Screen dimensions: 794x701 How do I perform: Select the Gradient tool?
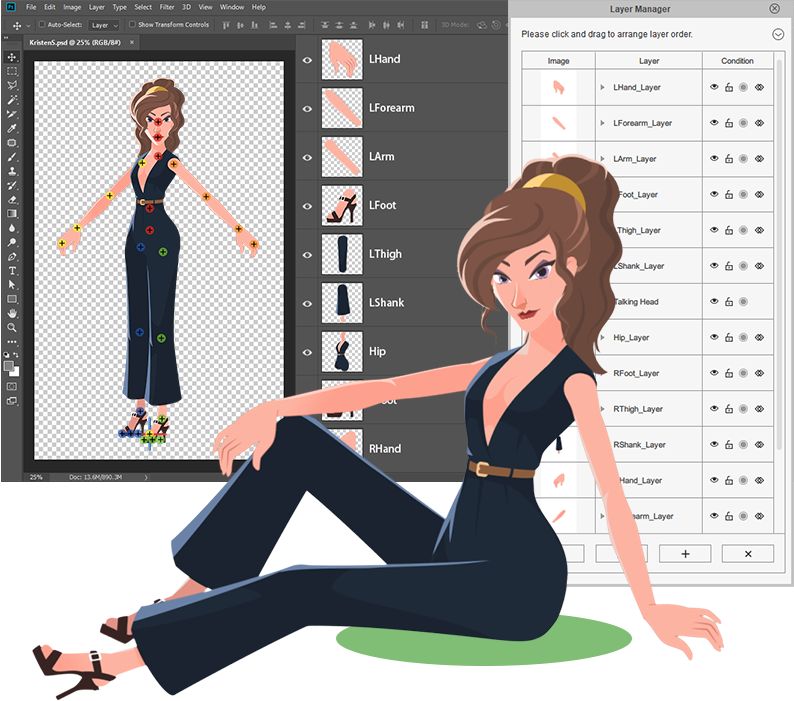(x=12, y=214)
